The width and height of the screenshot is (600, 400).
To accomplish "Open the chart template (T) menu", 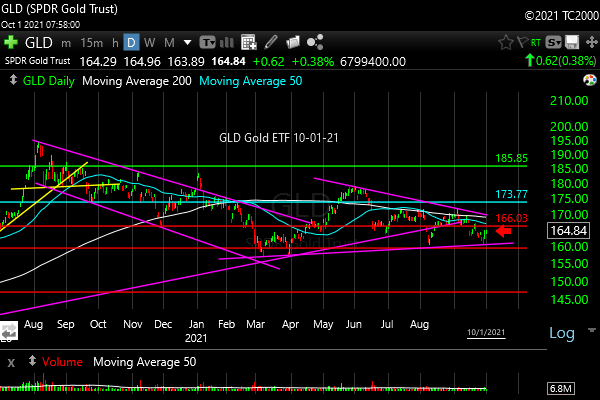I will 207,42.
